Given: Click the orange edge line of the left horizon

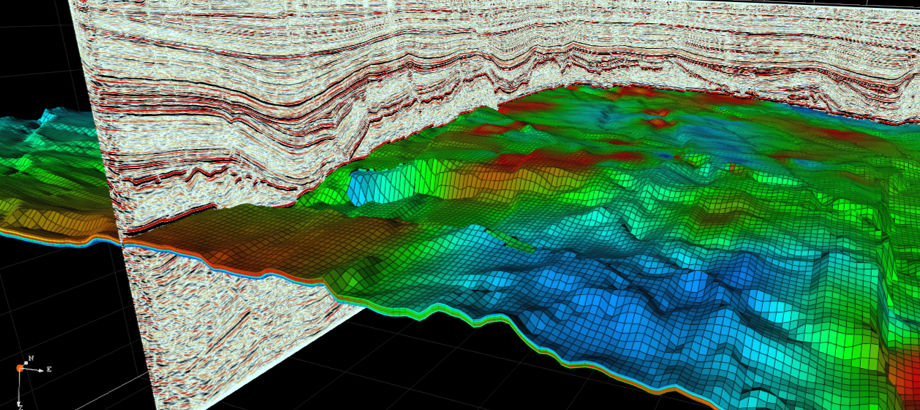Looking at the screenshot, I should (50, 238).
